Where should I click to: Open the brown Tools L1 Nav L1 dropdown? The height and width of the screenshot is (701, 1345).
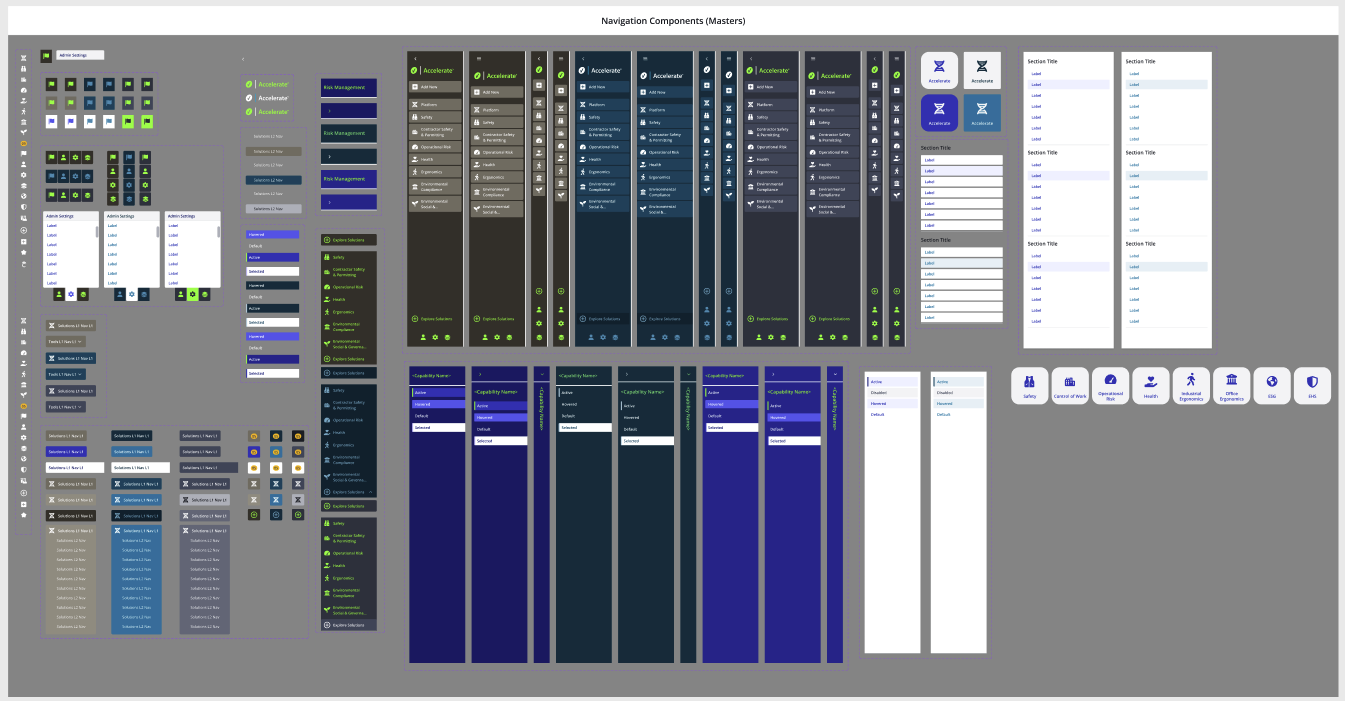pyautogui.click(x=65, y=341)
